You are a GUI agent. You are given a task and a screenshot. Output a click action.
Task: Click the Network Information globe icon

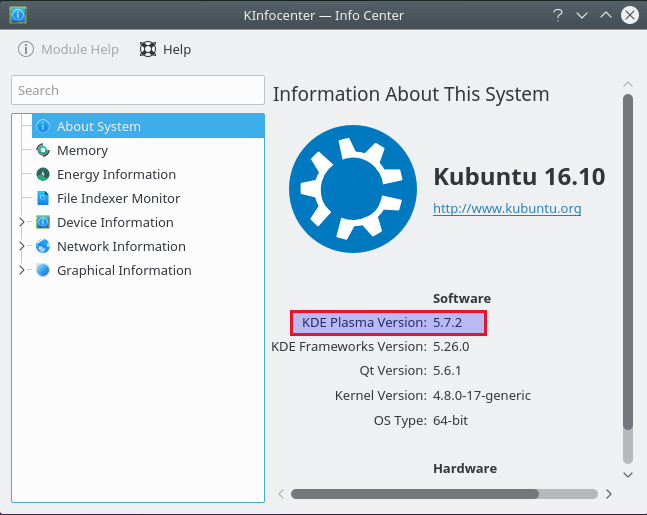[43, 246]
